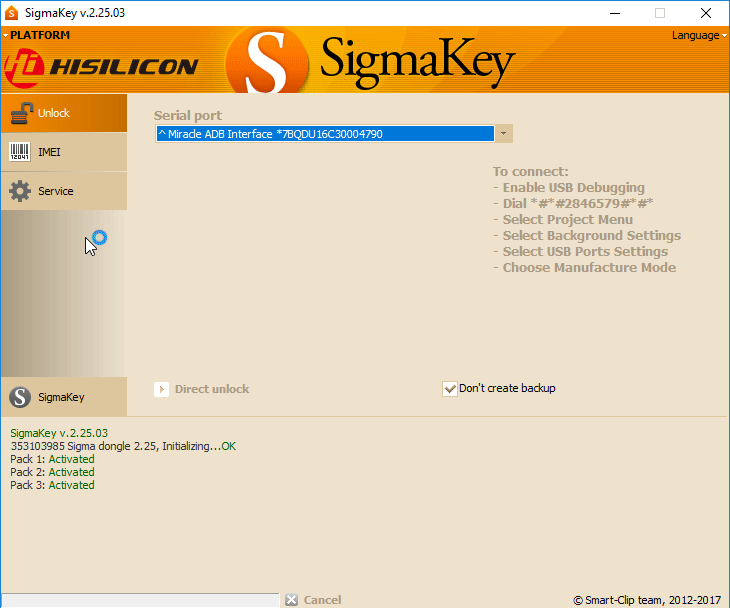Click the Cancel X icon
730x608 pixels.
pos(291,600)
